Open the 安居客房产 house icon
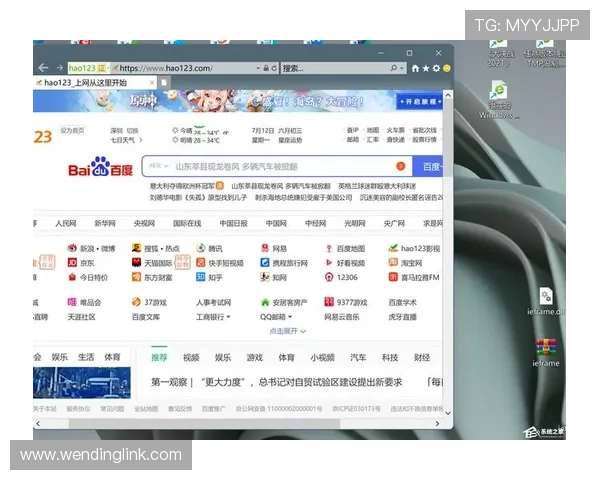The height and width of the screenshot is (480, 600). [265, 302]
